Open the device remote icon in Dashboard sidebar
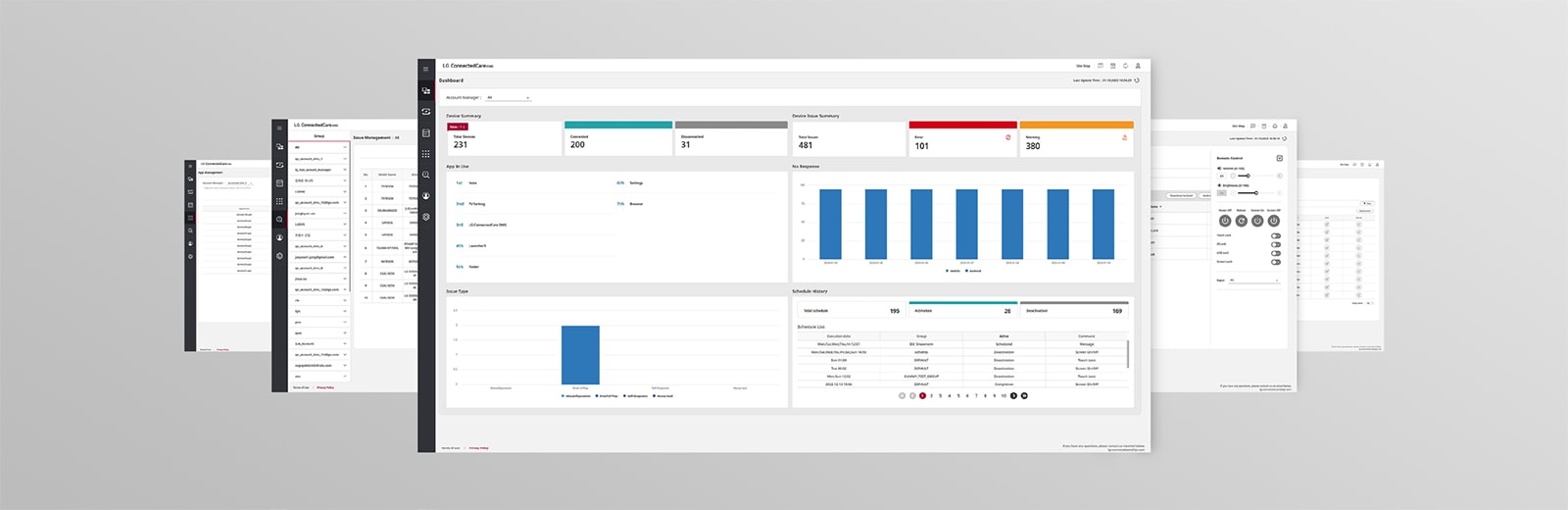1568x510 pixels. (425, 112)
